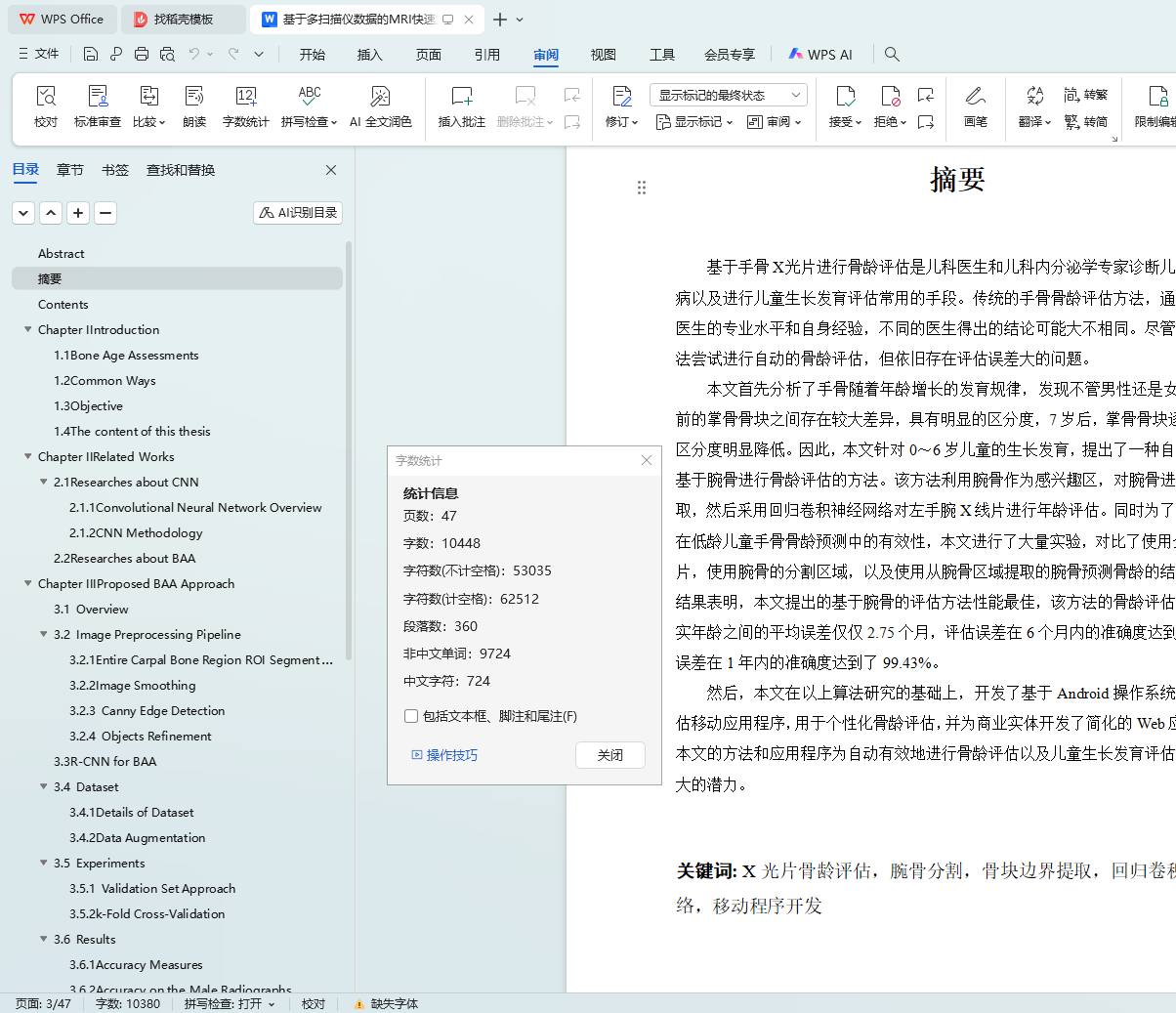Collapse Chapter I Introduction in outline

[28, 329]
